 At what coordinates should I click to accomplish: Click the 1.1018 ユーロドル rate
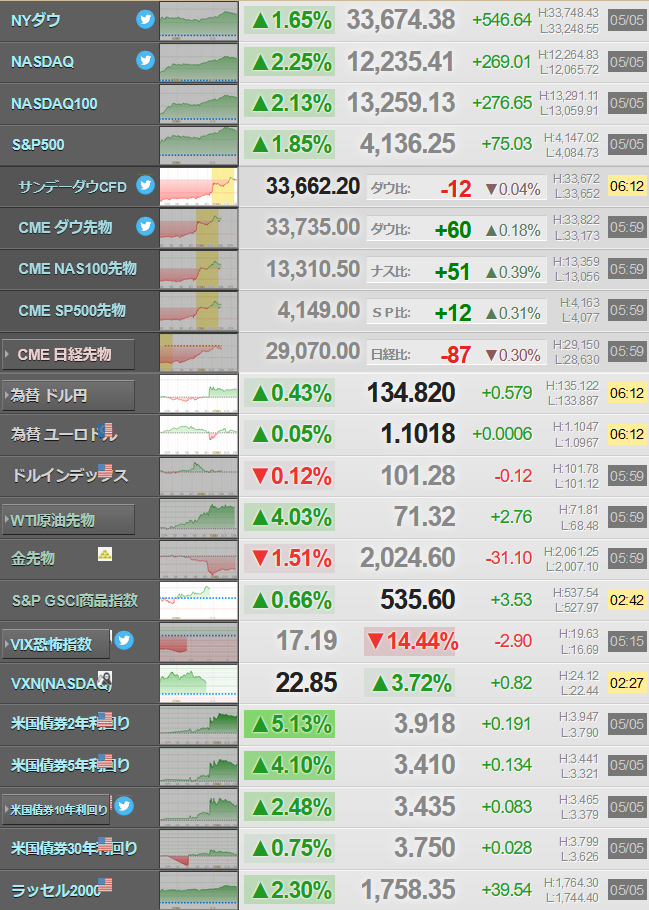tap(417, 434)
